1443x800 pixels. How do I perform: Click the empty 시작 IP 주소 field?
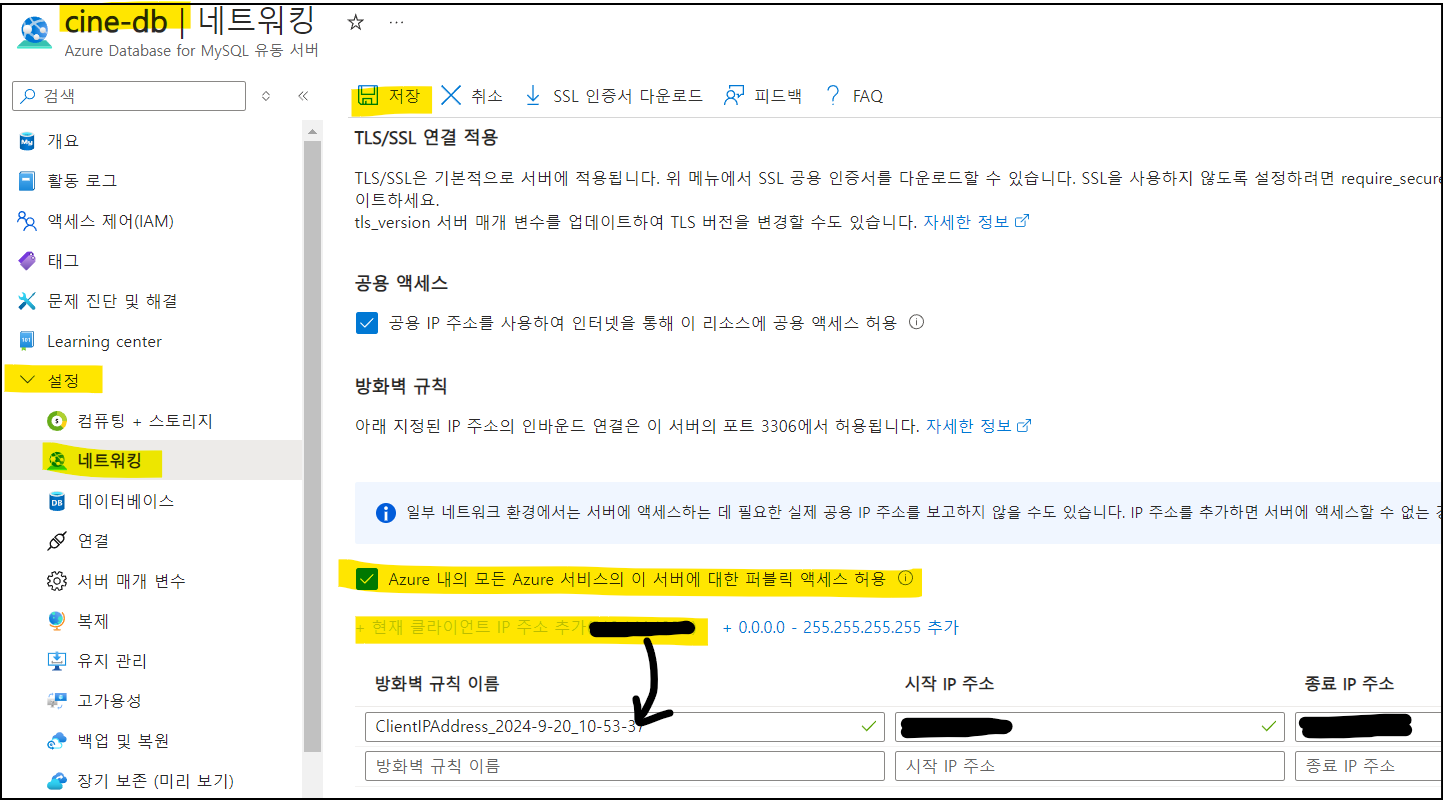pyautogui.click(x=1089, y=766)
